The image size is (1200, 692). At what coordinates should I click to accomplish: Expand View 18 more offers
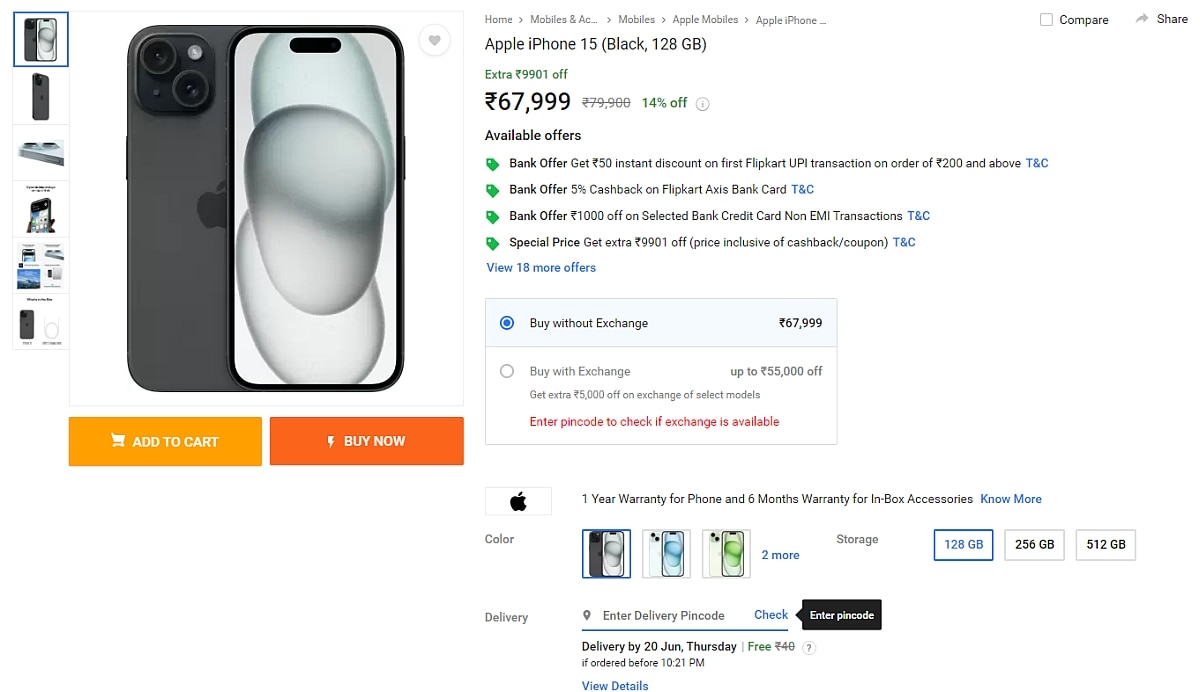(x=541, y=268)
